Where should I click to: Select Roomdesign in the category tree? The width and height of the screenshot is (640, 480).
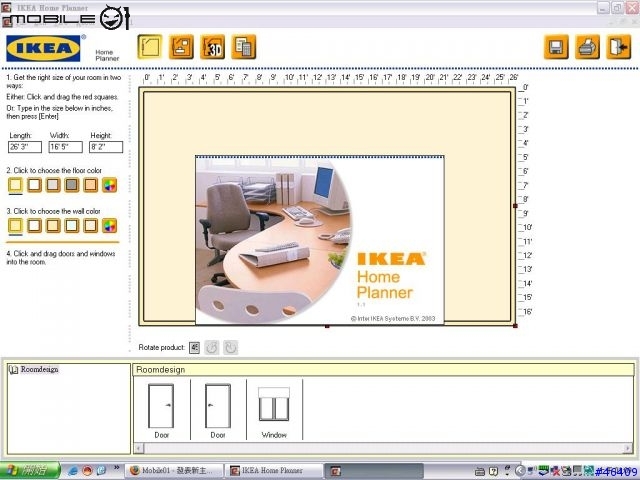tap(39, 369)
